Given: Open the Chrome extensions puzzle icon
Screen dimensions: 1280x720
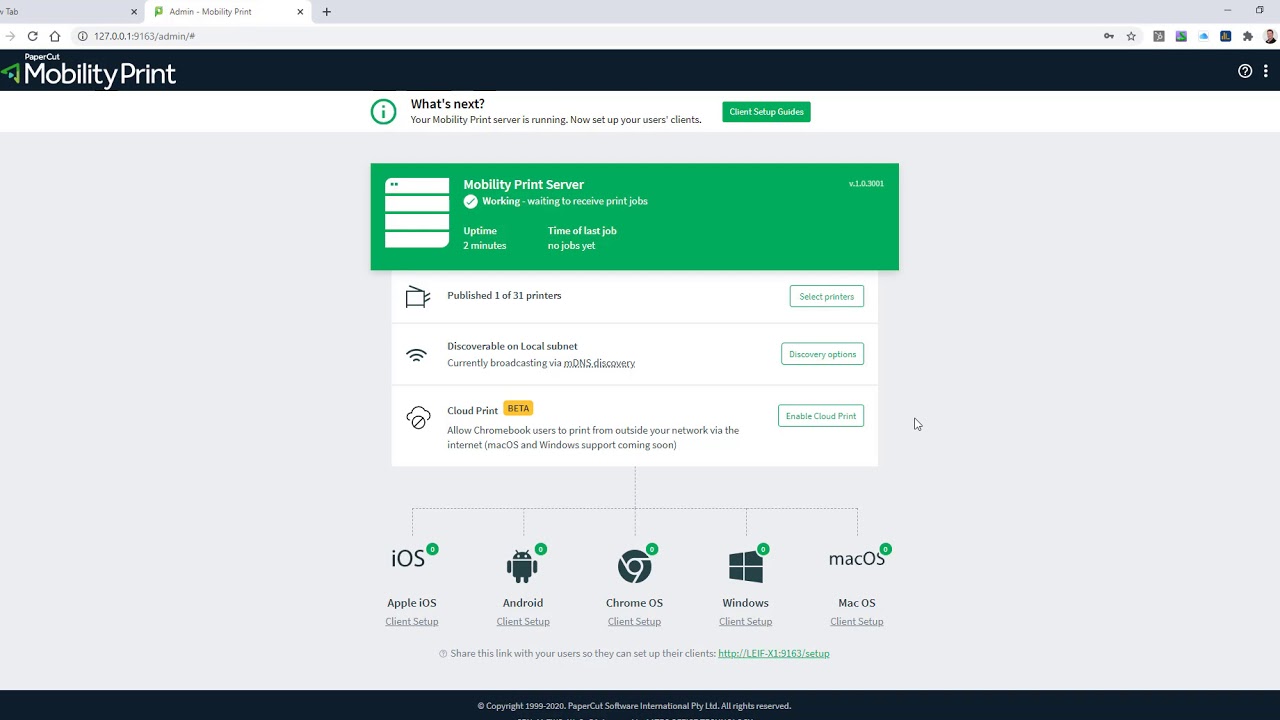Looking at the screenshot, I should click(1248, 36).
